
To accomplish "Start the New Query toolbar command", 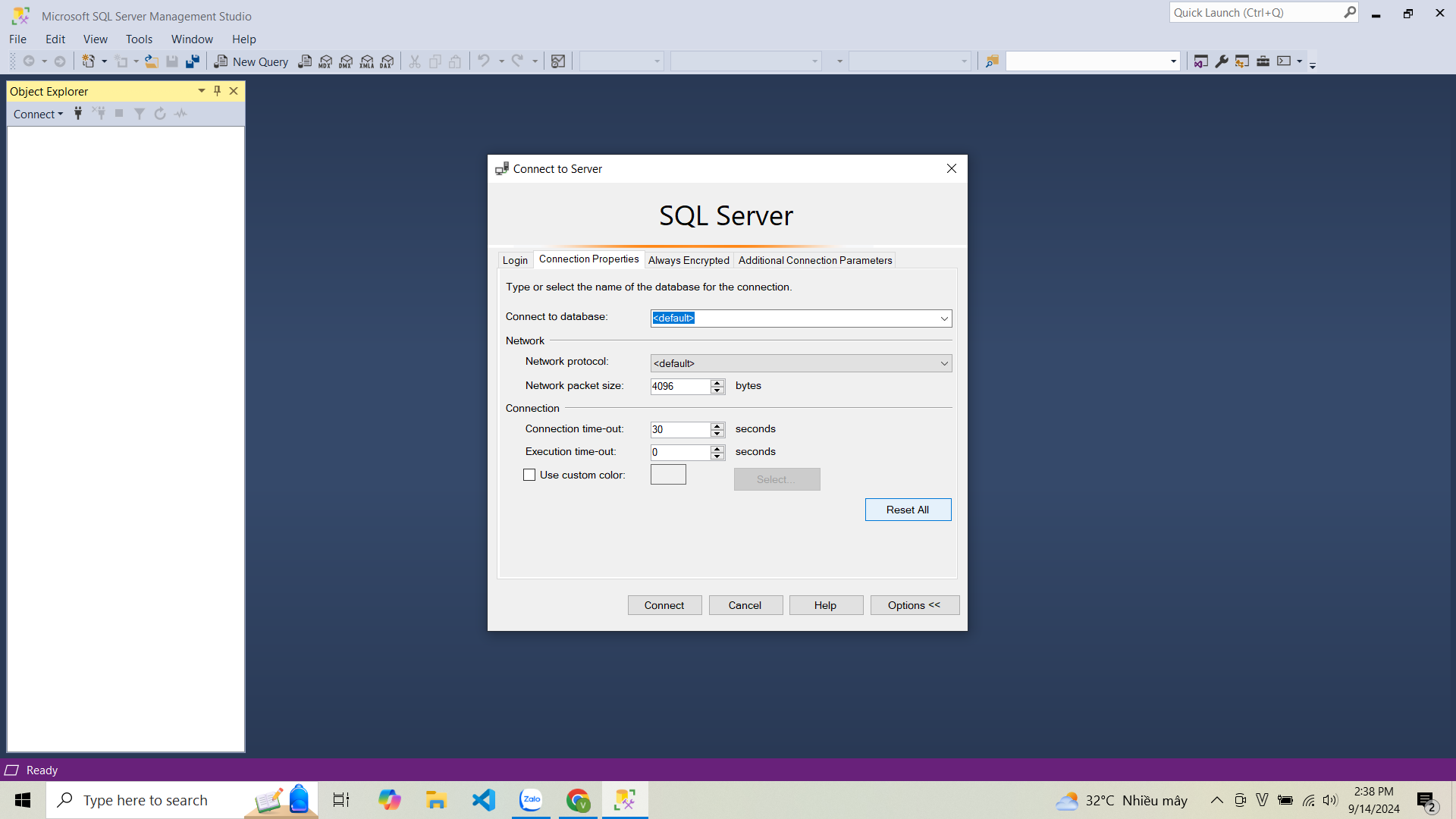I will (251, 61).
